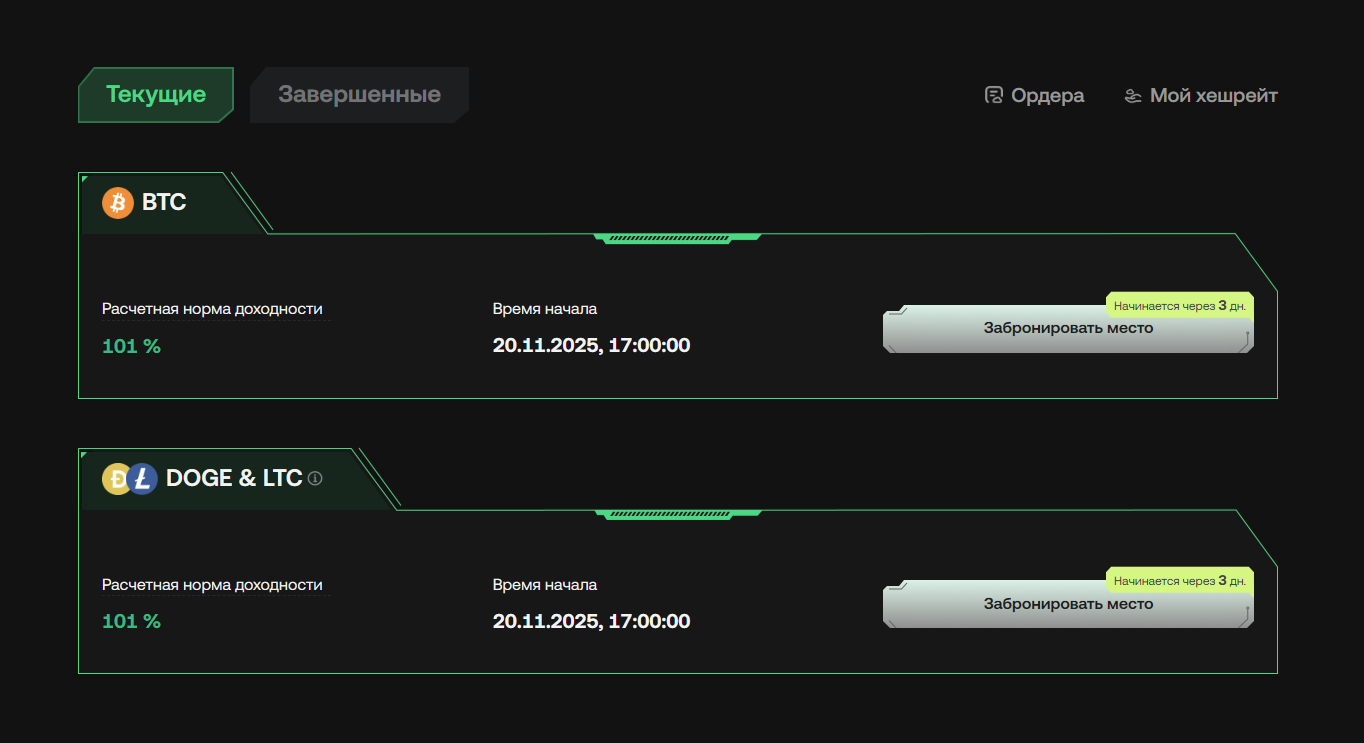
Task: Click the start time 20.11.2025, 17:00:00 on BTC card
Action: pos(591,345)
